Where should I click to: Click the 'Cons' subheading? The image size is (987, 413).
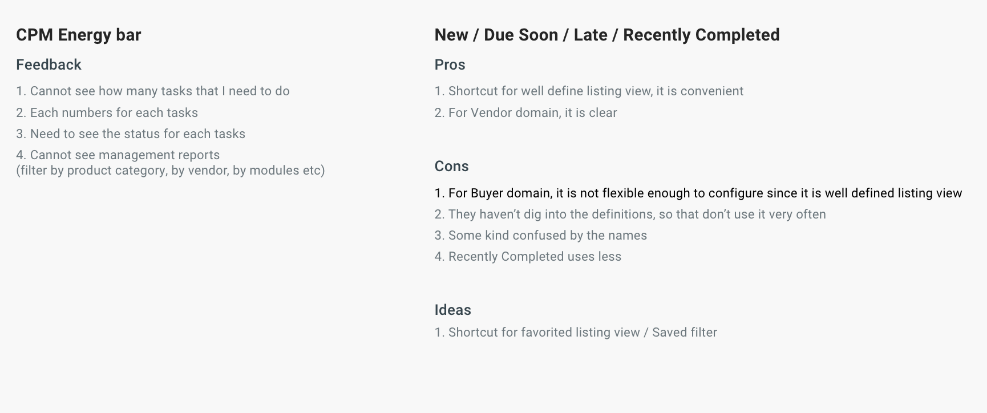click(x=451, y=166)
